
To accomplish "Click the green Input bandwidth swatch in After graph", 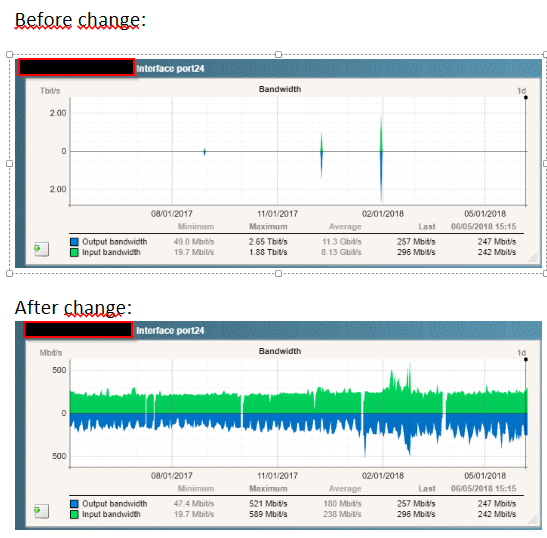I will [x=74, y=515].
